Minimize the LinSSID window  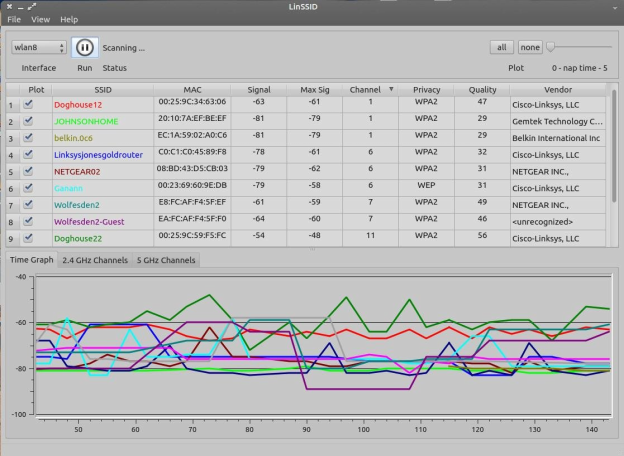21,6
